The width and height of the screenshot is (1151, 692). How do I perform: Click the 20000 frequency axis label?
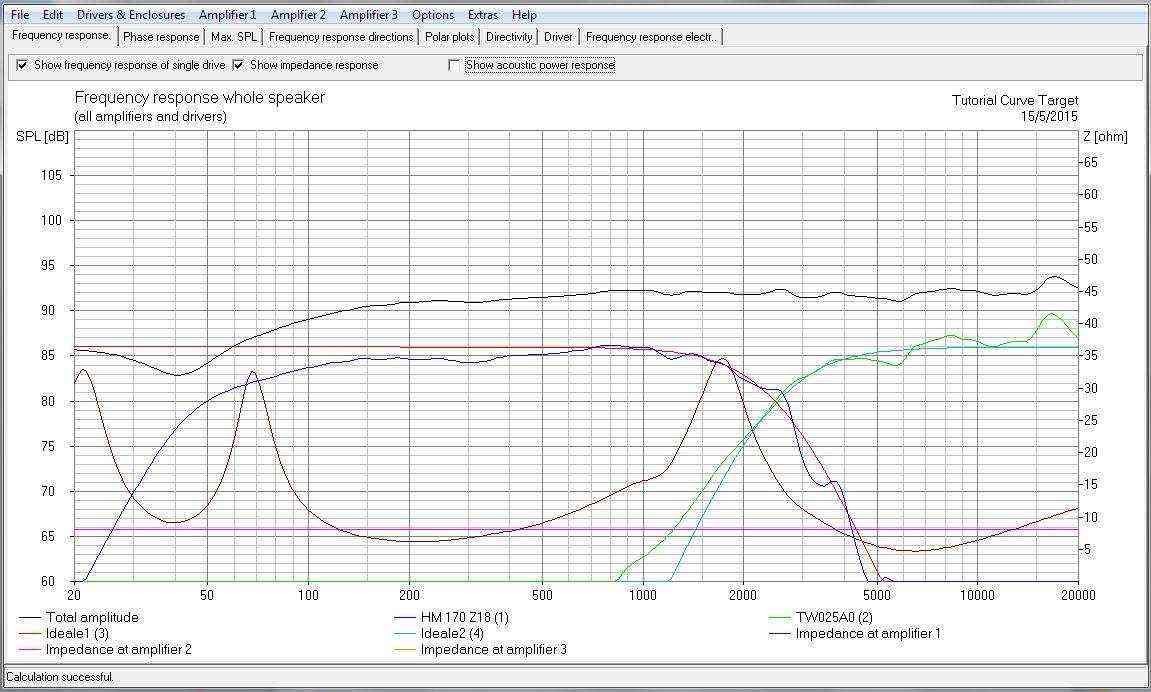(x=1078, y=594)
